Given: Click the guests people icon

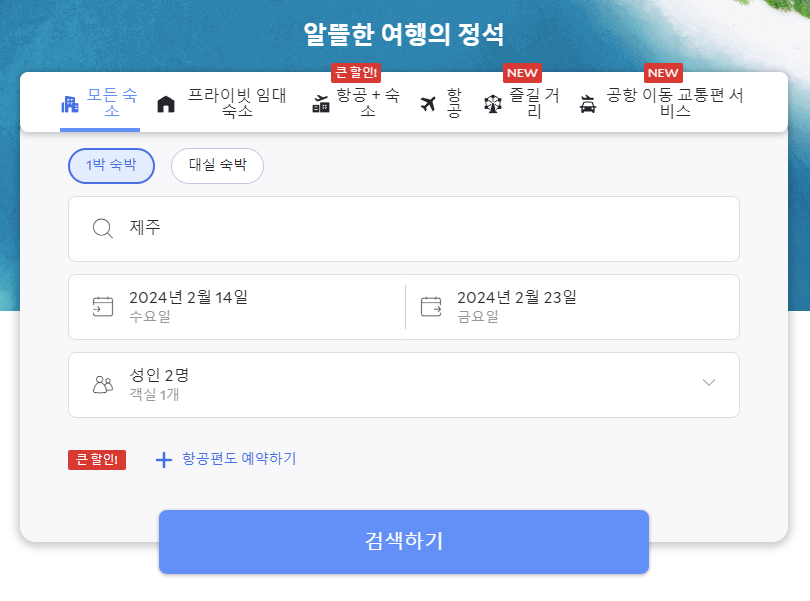Looking at the screenshot, I should point(102,384).
